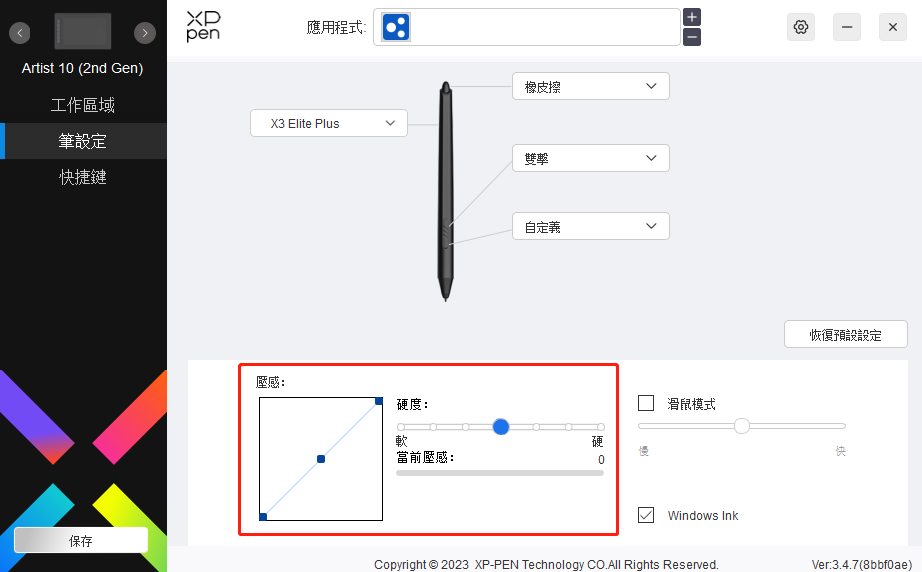This screenshot has width=922, height=572.
Task: Remove application with the minus icon
Action: [692, 37]
